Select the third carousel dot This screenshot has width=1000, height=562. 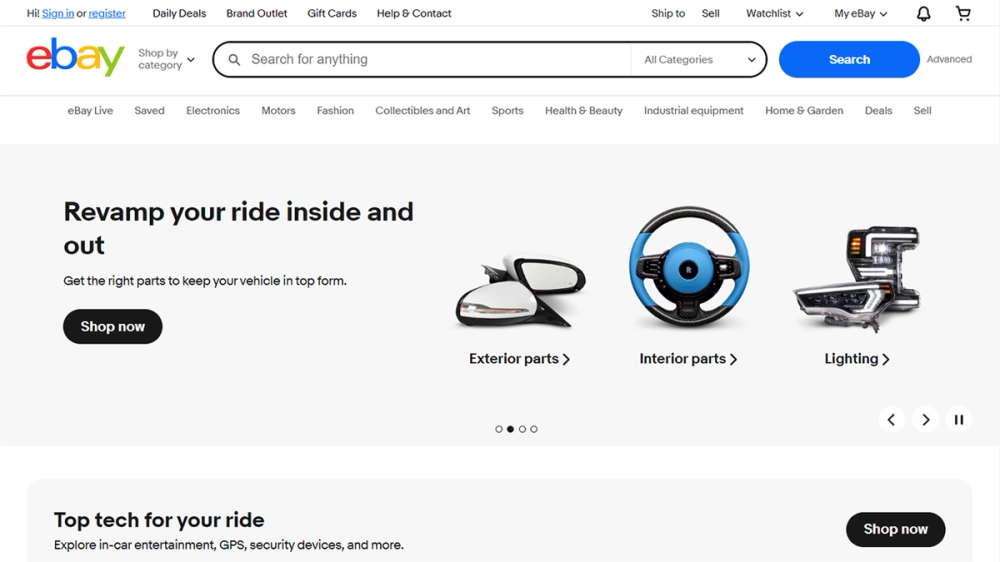coord(522,429)
